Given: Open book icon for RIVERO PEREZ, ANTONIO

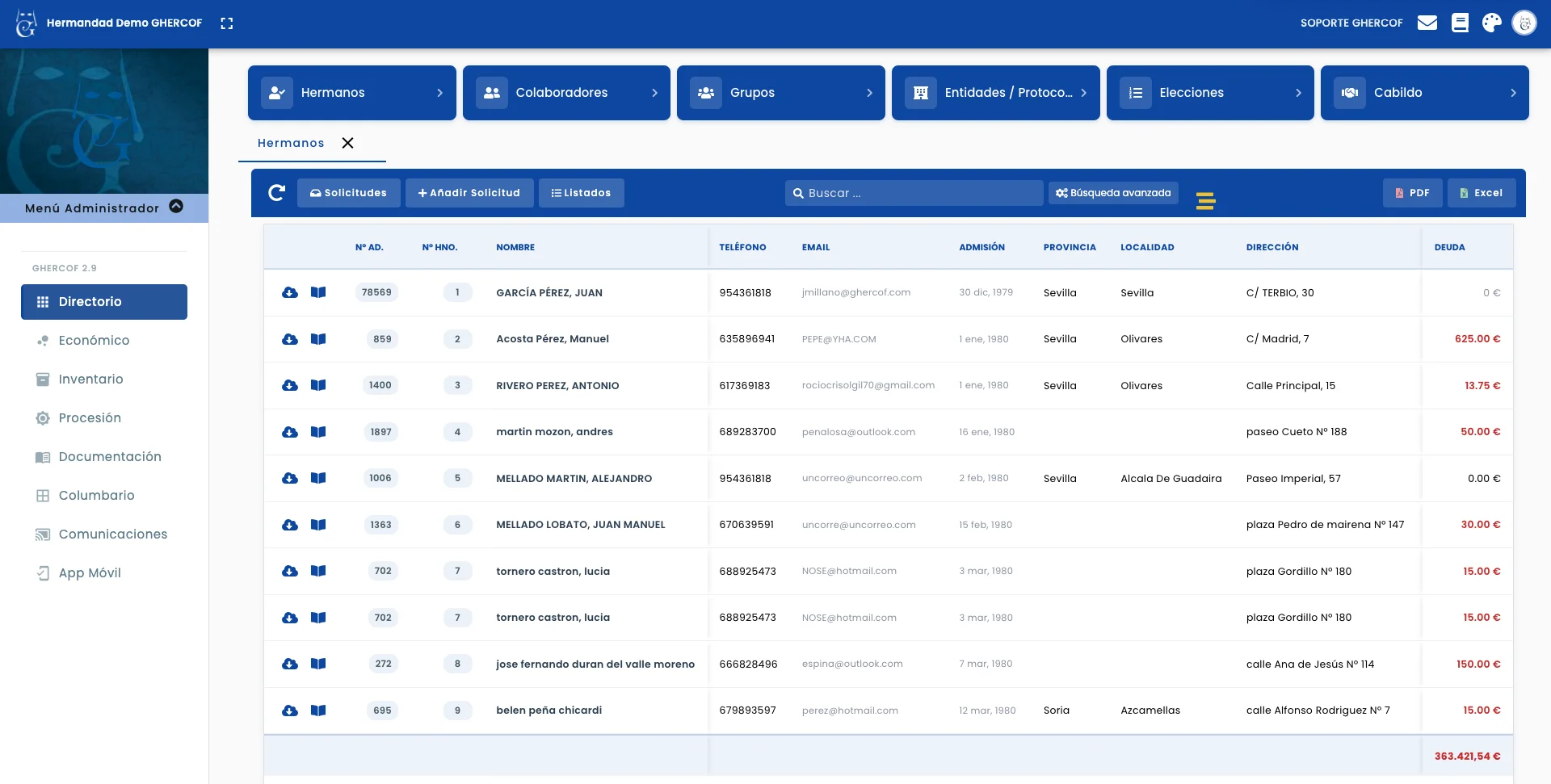Looking at the screenshot, I should point(318,385).
